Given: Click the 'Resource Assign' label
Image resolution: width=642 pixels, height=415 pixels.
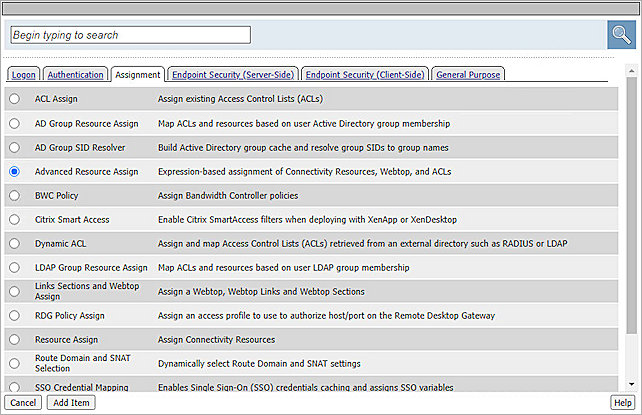Looking at the screenshot, I should [x=66, y=339].
